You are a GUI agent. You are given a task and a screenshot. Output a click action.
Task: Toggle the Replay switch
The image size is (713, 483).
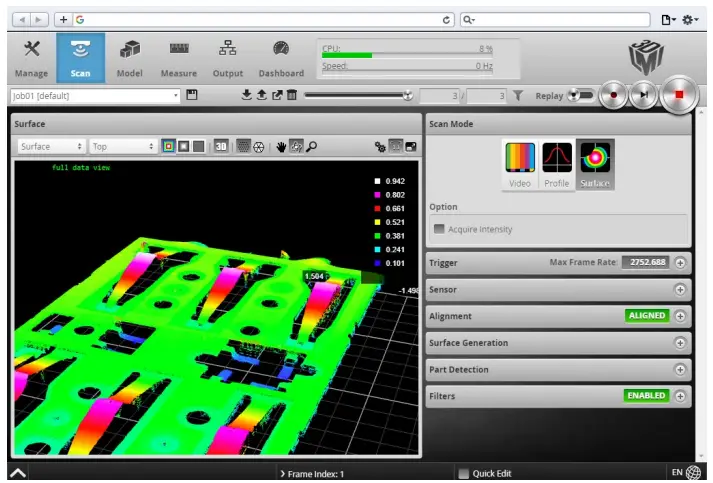click(x=580, y=95)
